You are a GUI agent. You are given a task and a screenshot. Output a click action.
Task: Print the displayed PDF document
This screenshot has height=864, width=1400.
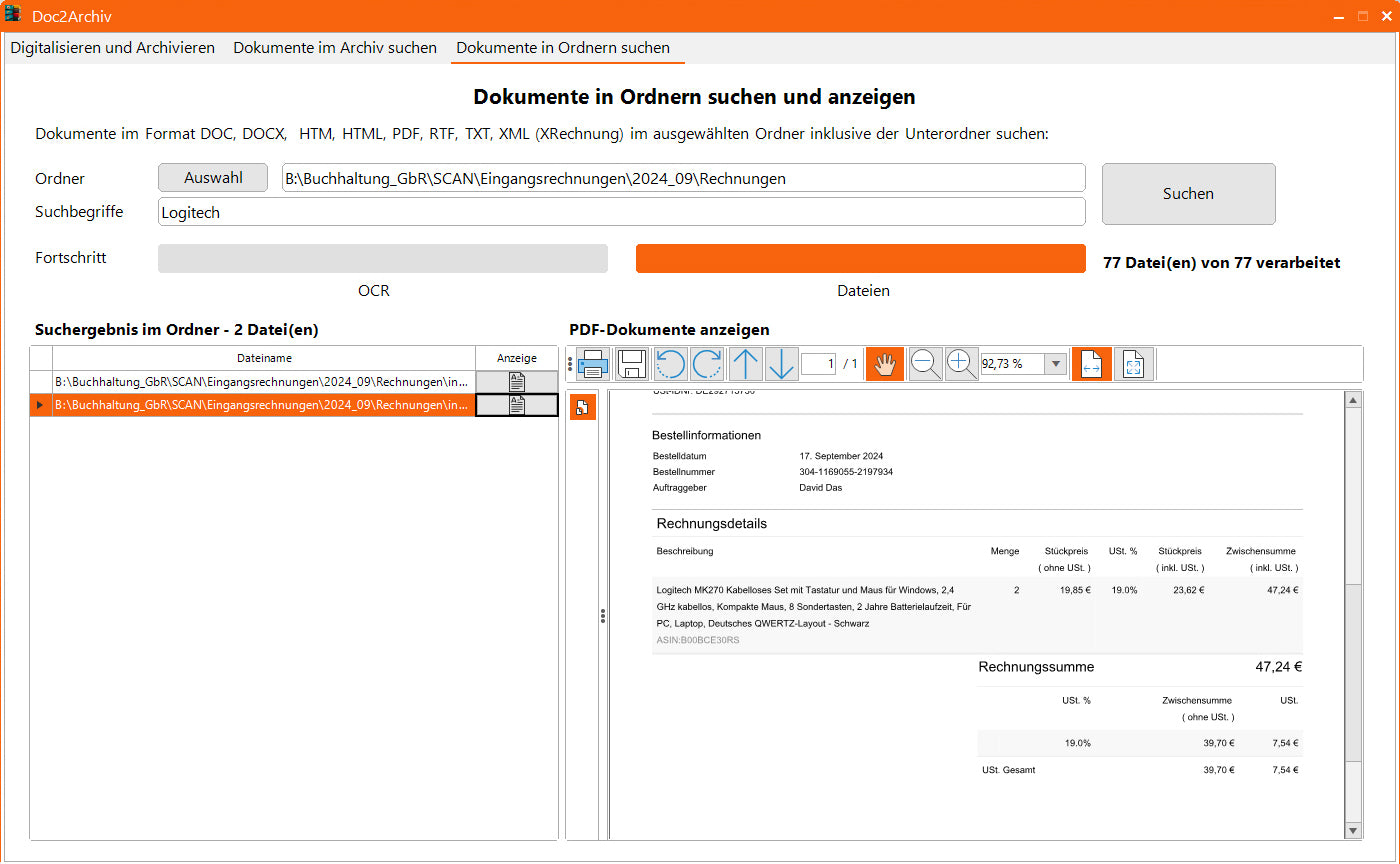click(x=593, y=364)
